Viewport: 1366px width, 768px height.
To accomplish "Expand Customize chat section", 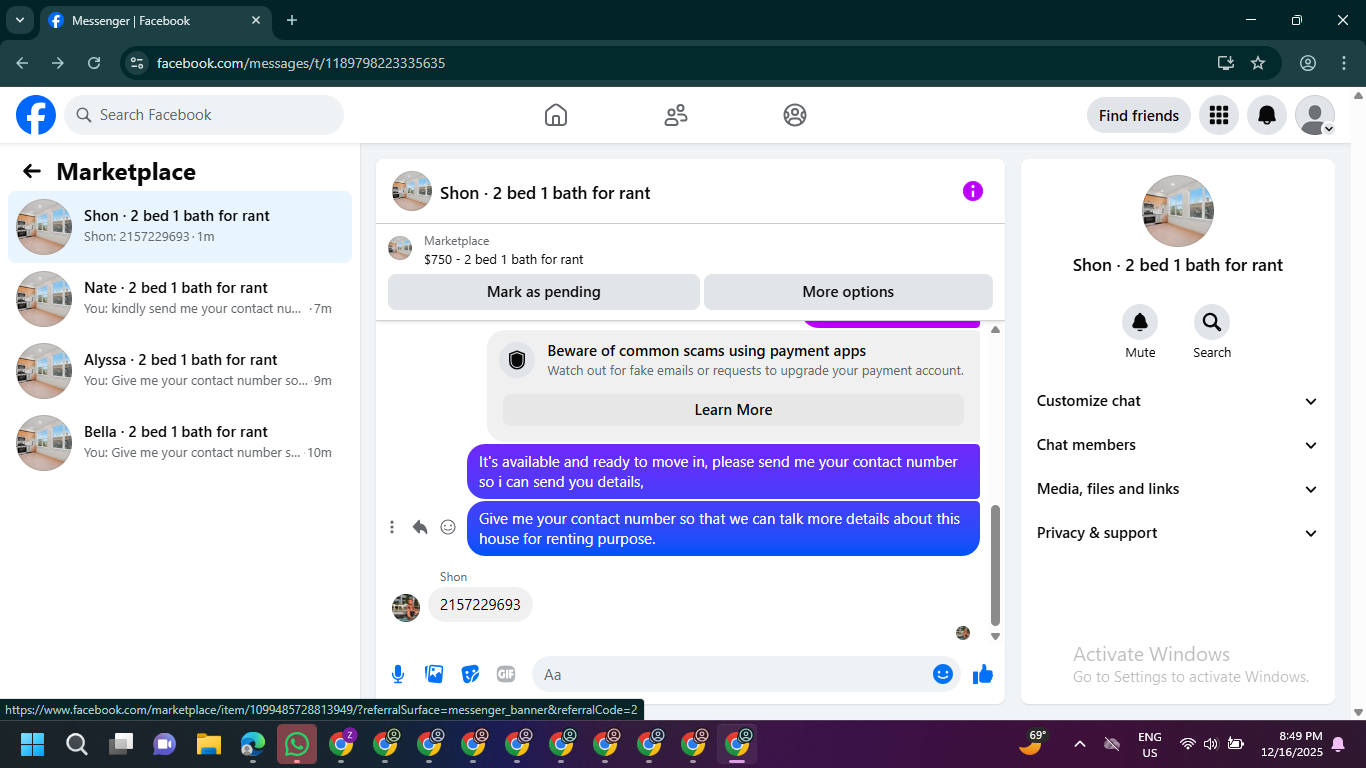I will pos(1178,401).
